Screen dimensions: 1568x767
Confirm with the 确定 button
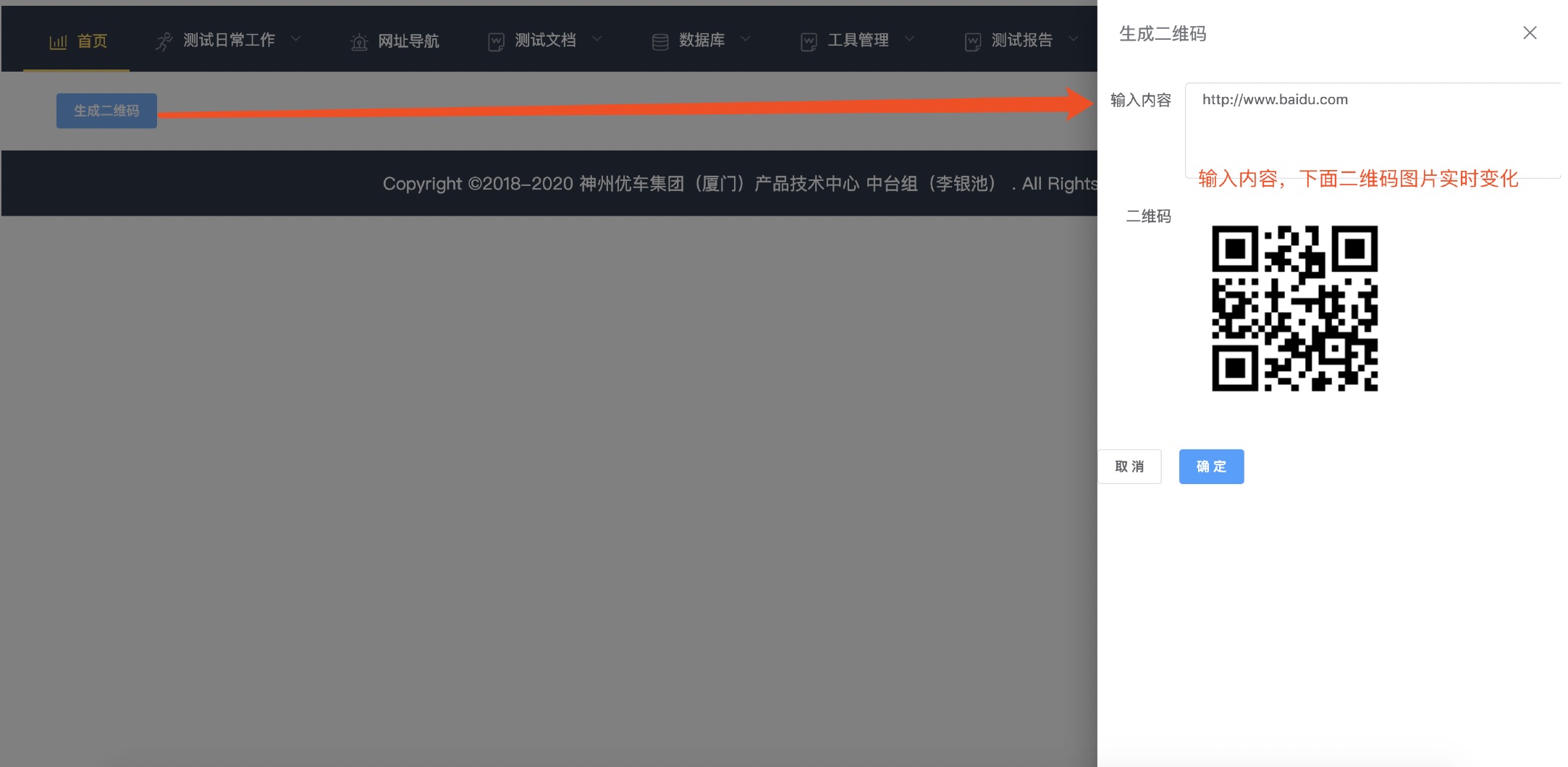[x=1210, y=466]
